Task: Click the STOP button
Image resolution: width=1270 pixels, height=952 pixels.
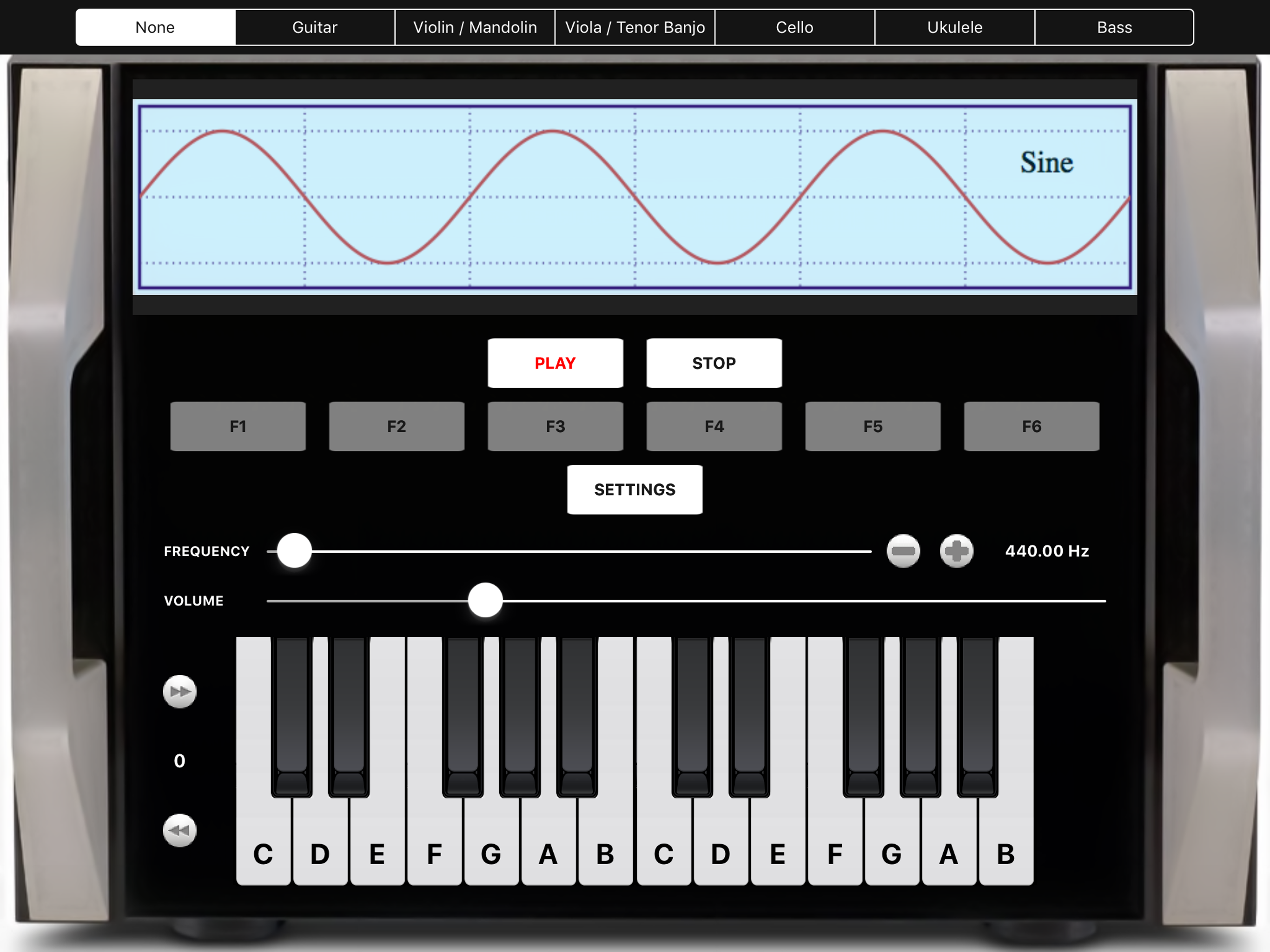Action: click(714, 363)
